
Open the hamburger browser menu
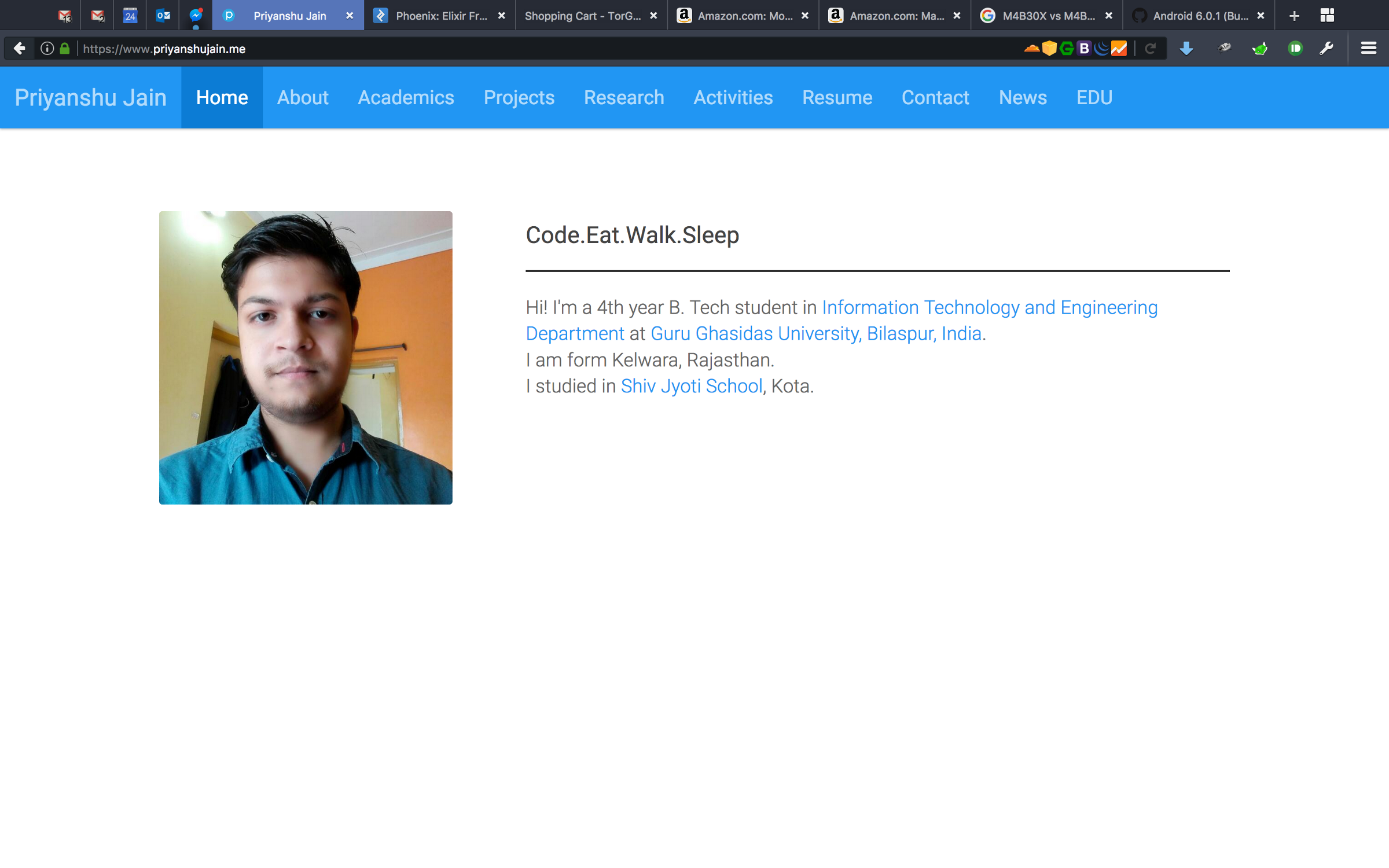[x=1368, y=49]
